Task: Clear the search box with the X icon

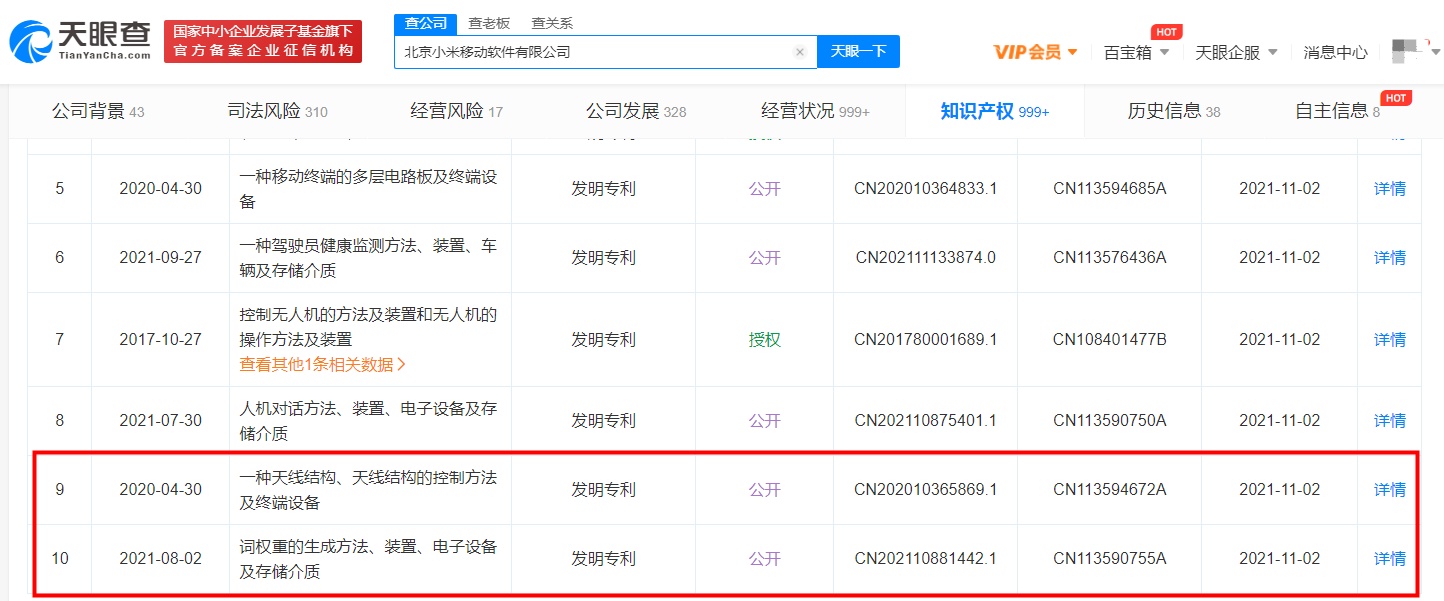Action: point(800,52)
